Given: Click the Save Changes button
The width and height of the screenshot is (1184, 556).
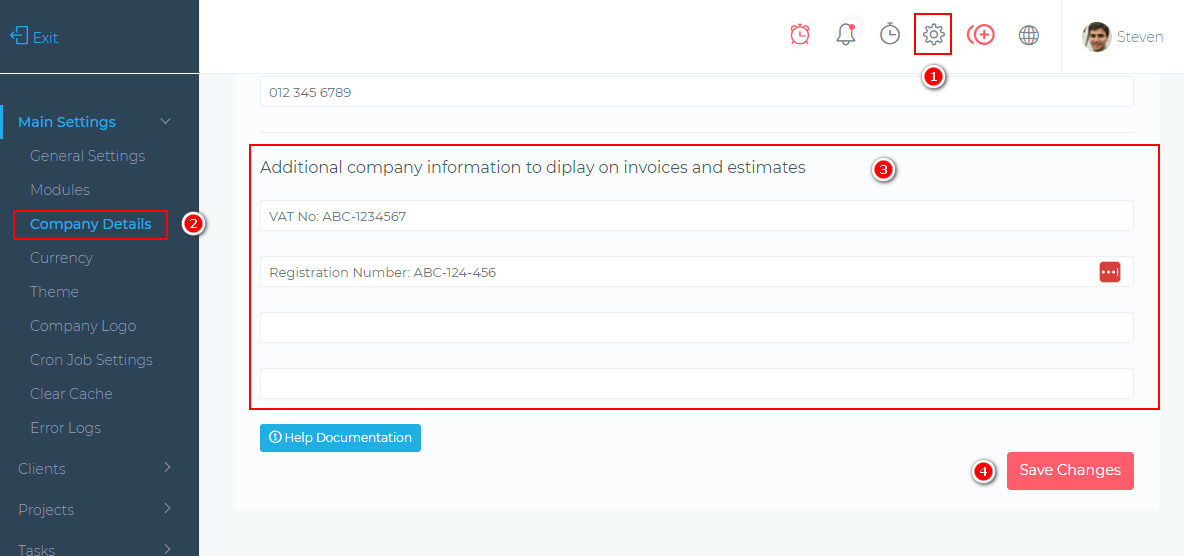Looking at the screenshot, I should click(1070, 471).
